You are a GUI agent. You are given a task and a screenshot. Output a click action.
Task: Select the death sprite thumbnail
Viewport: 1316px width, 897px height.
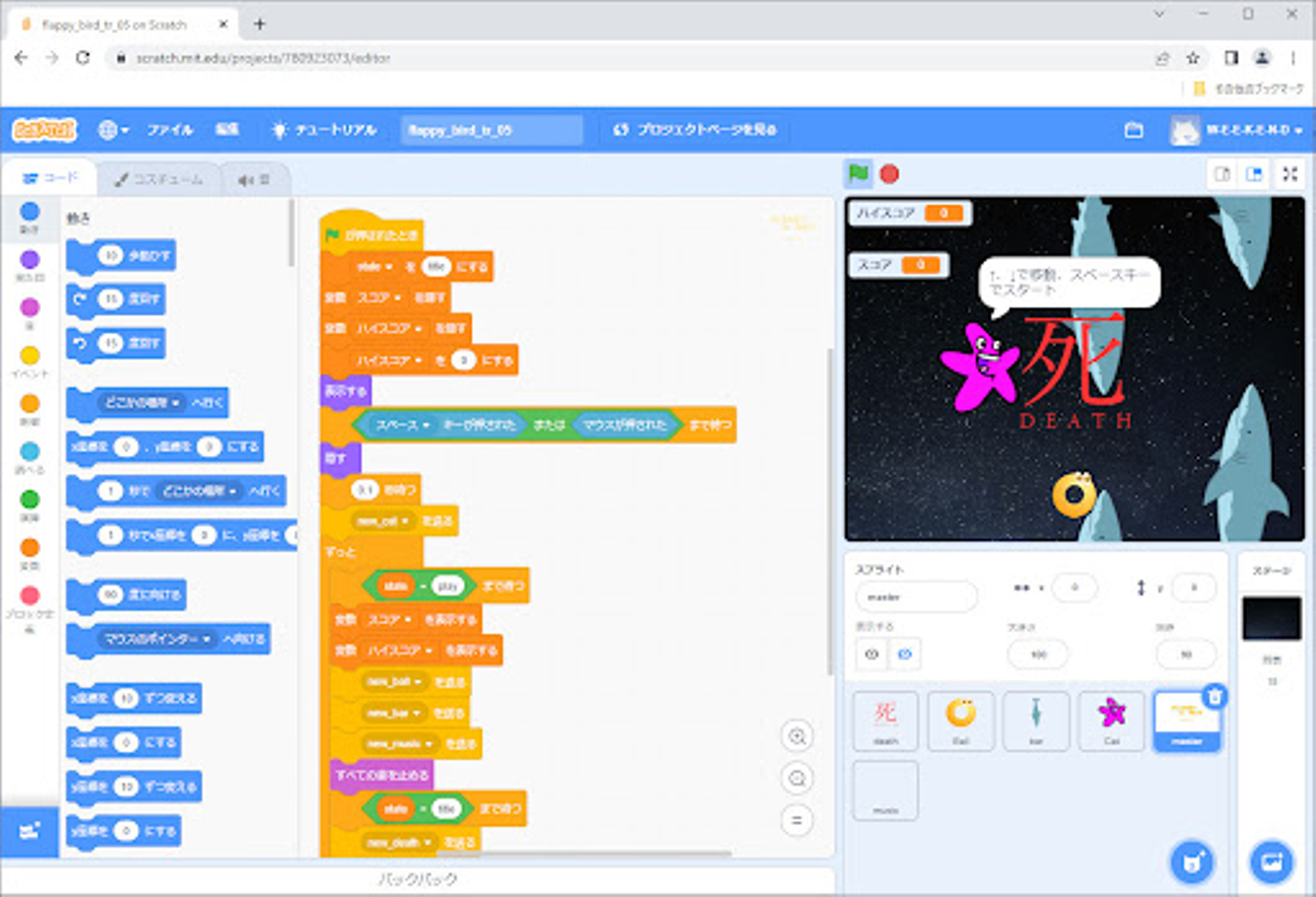click(x=886, y=721)
